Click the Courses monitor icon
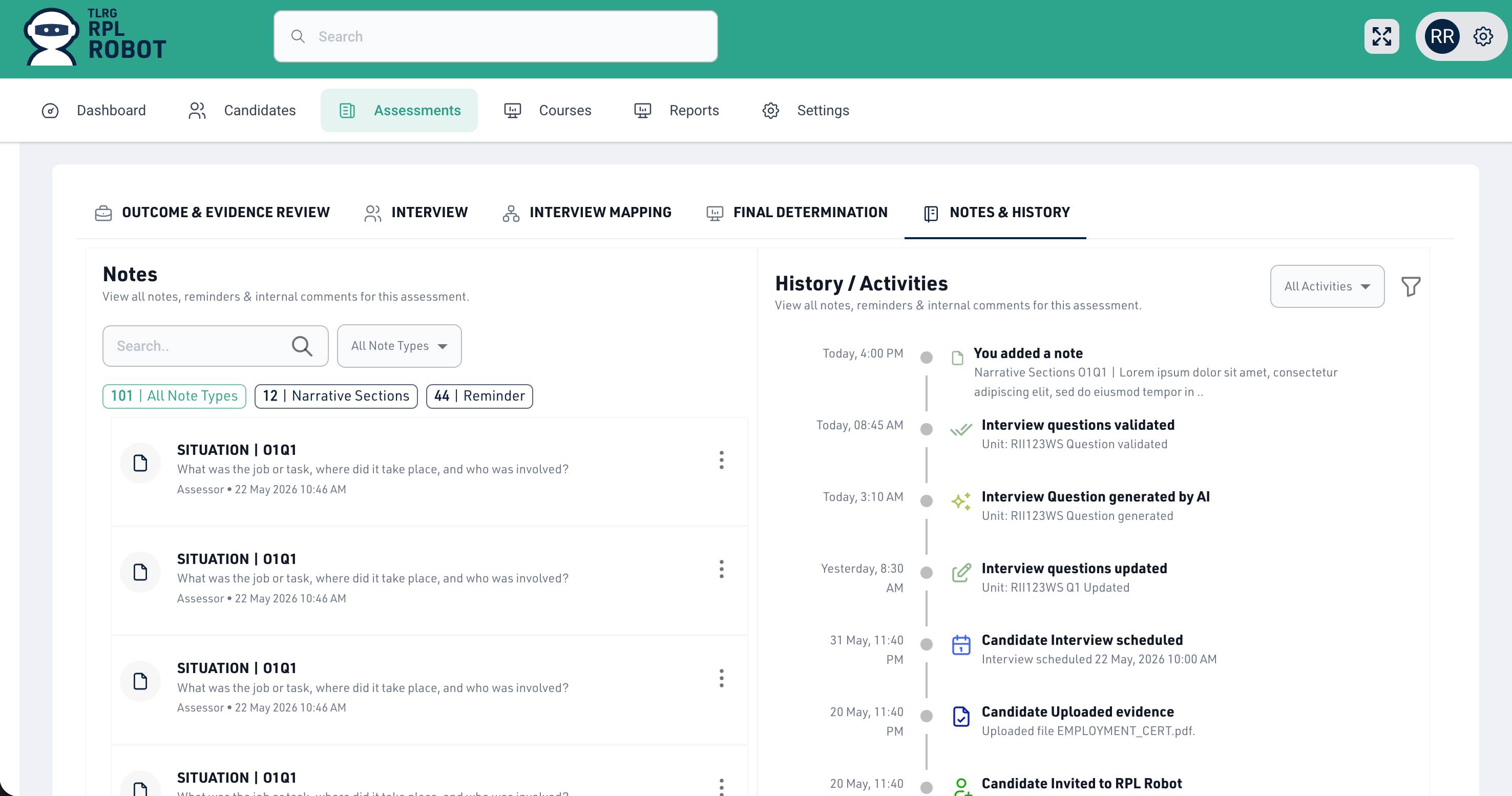This screenshot has width=1512, height=796. click(x=512, y=110)
